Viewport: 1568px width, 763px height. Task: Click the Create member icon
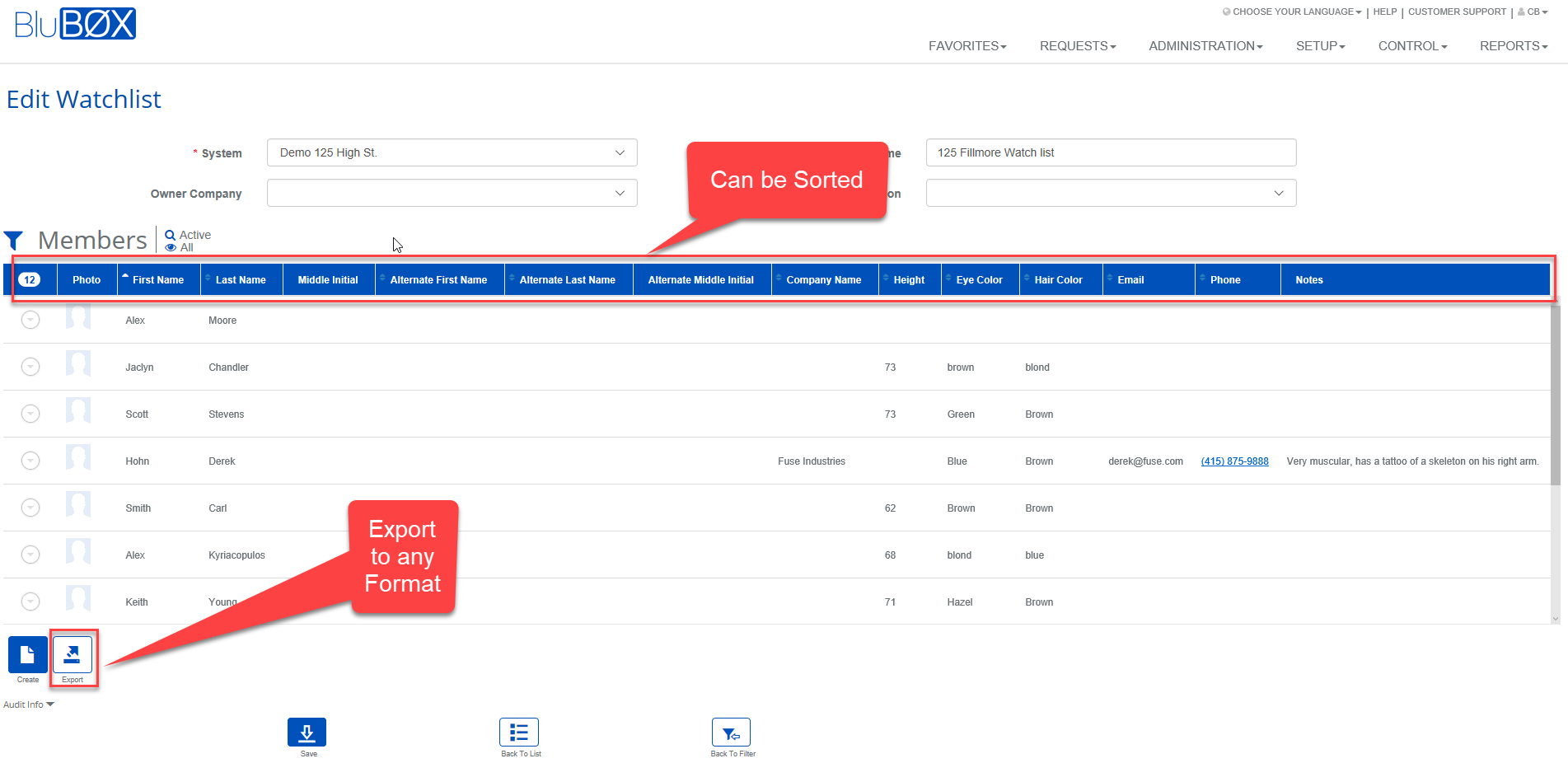pyautogui.click(x=28, y=655)
